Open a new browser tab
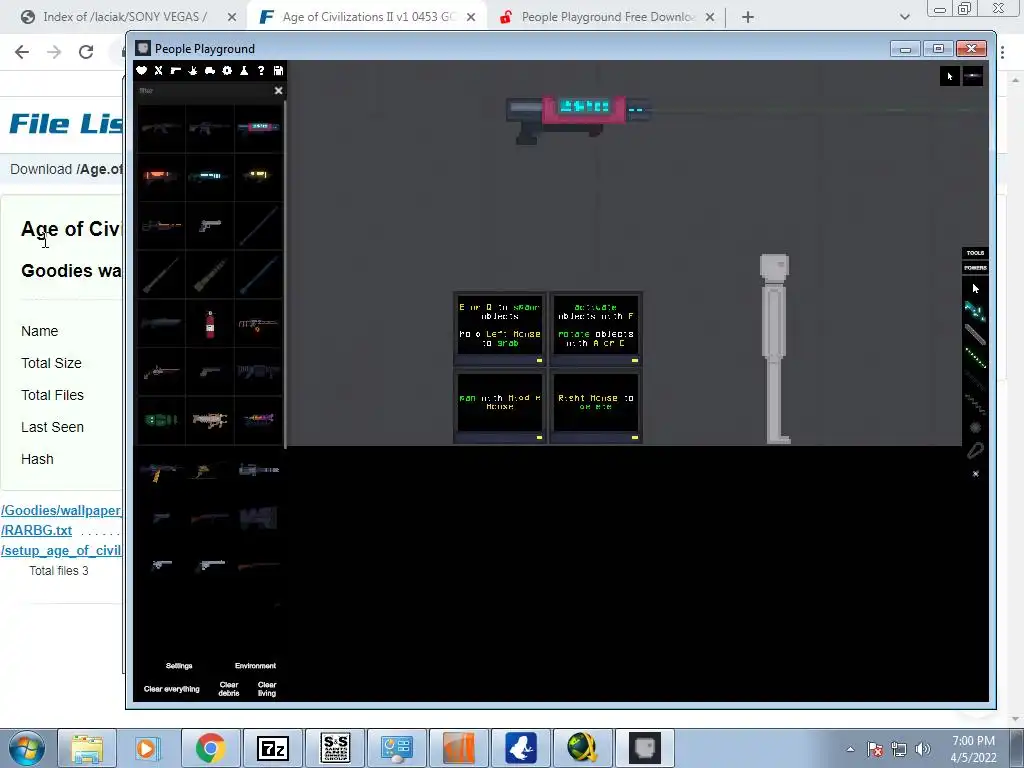 tap(748, 17)
